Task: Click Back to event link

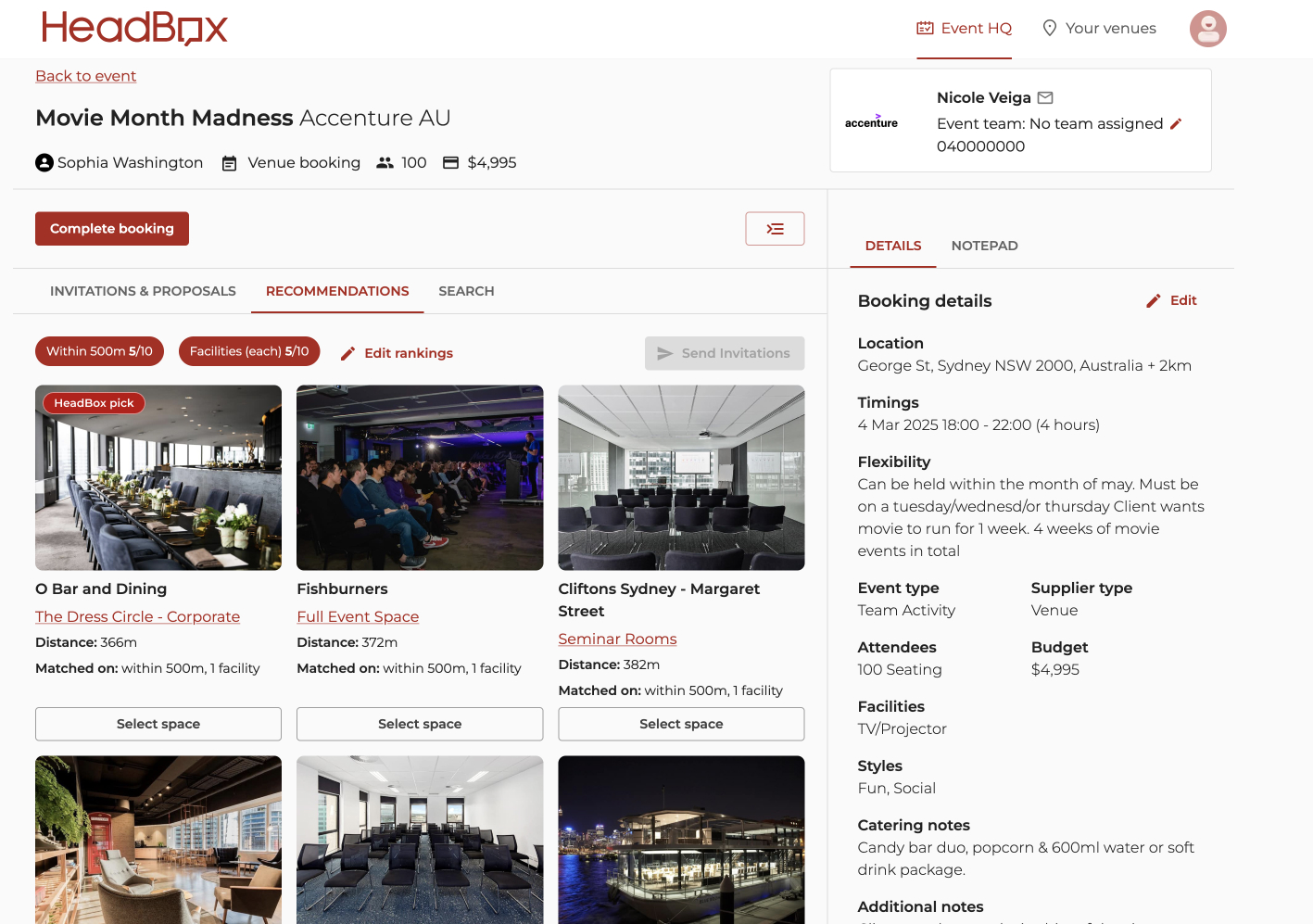Action: (x=85, y=76)
